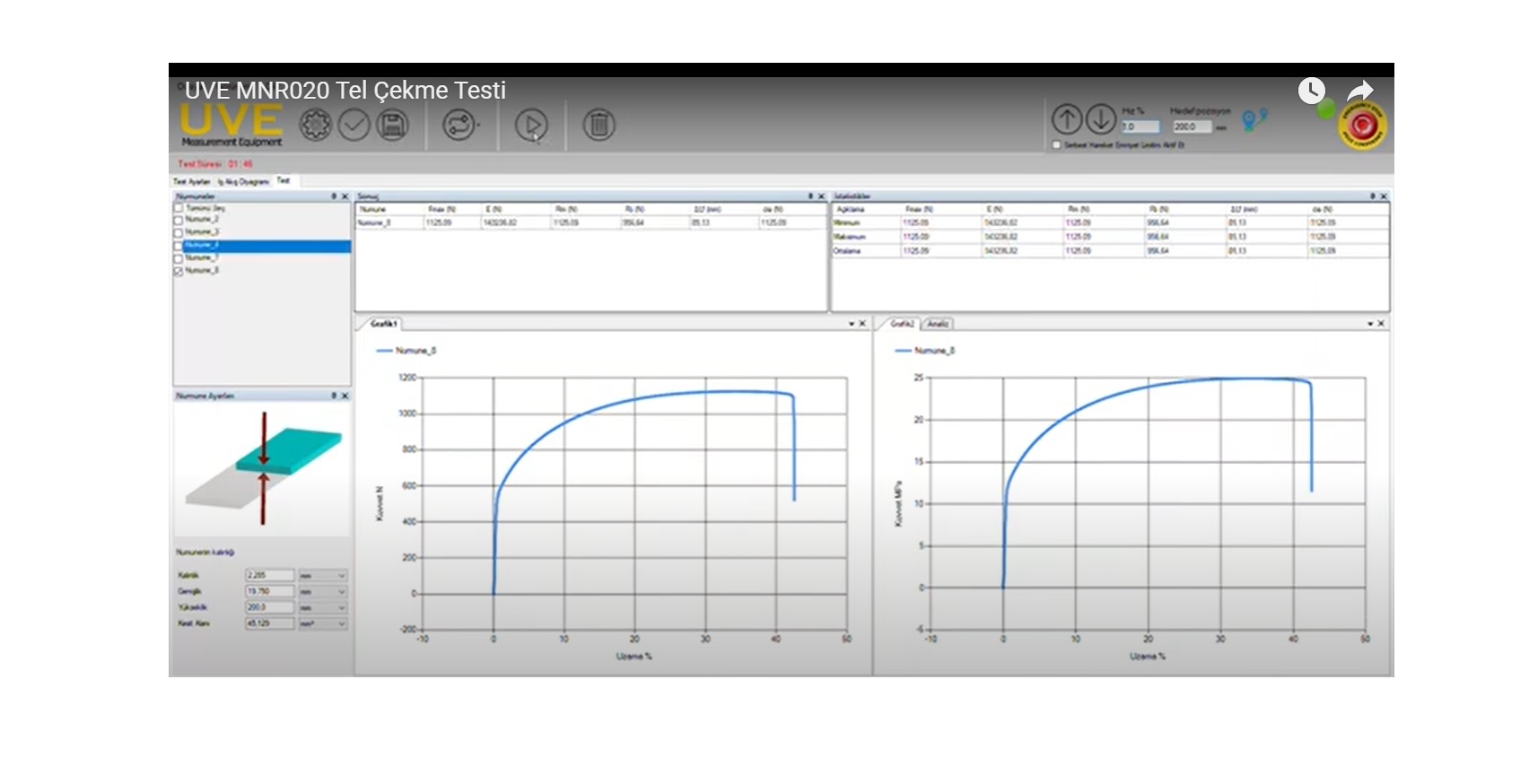This screenshot has width=1529, height=784.
Task: Switch to the İş Akış Diyagramı tab
Action: pos(243,181)
